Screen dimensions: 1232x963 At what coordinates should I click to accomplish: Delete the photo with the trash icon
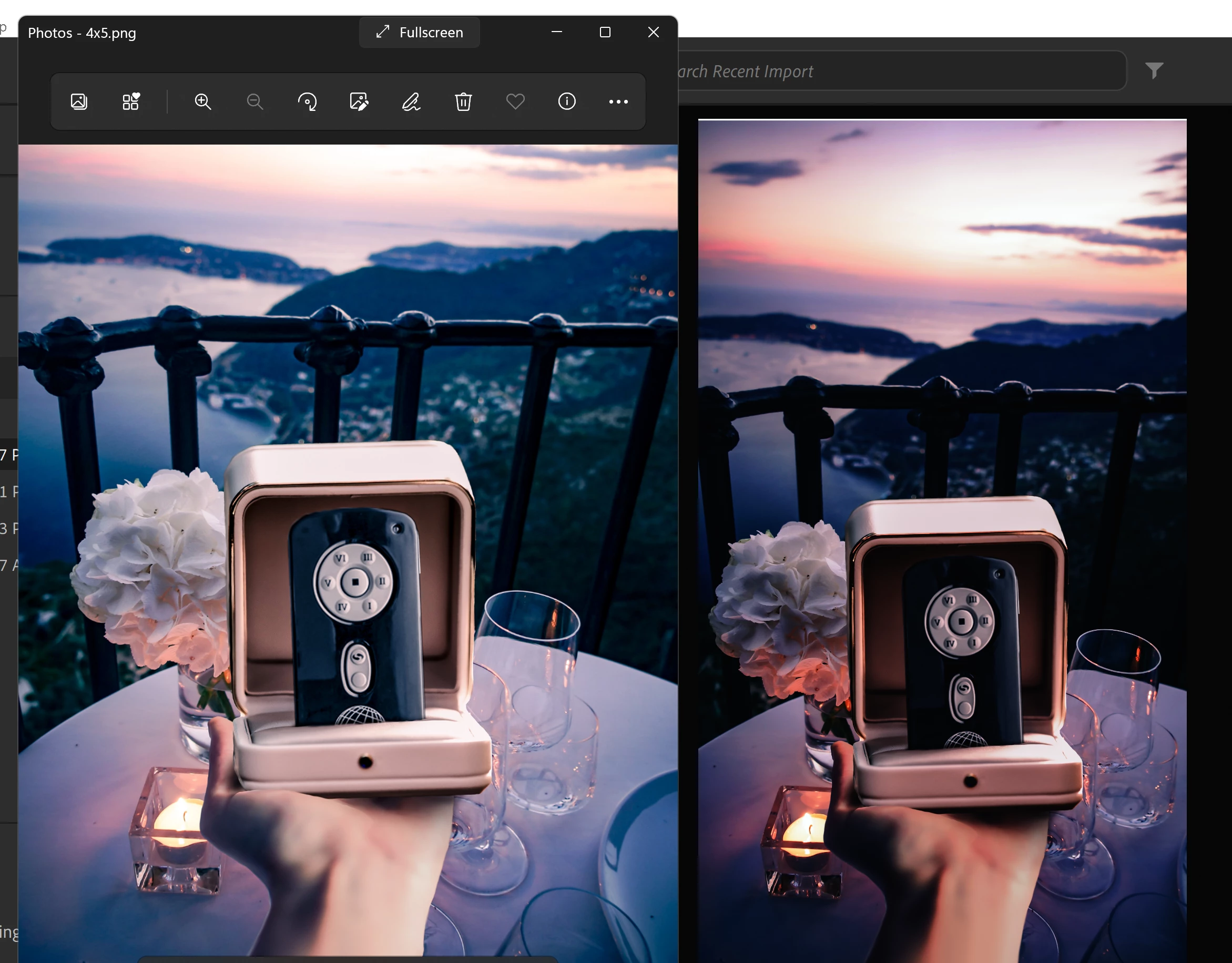pyautogui.click(x=463, y=101)
